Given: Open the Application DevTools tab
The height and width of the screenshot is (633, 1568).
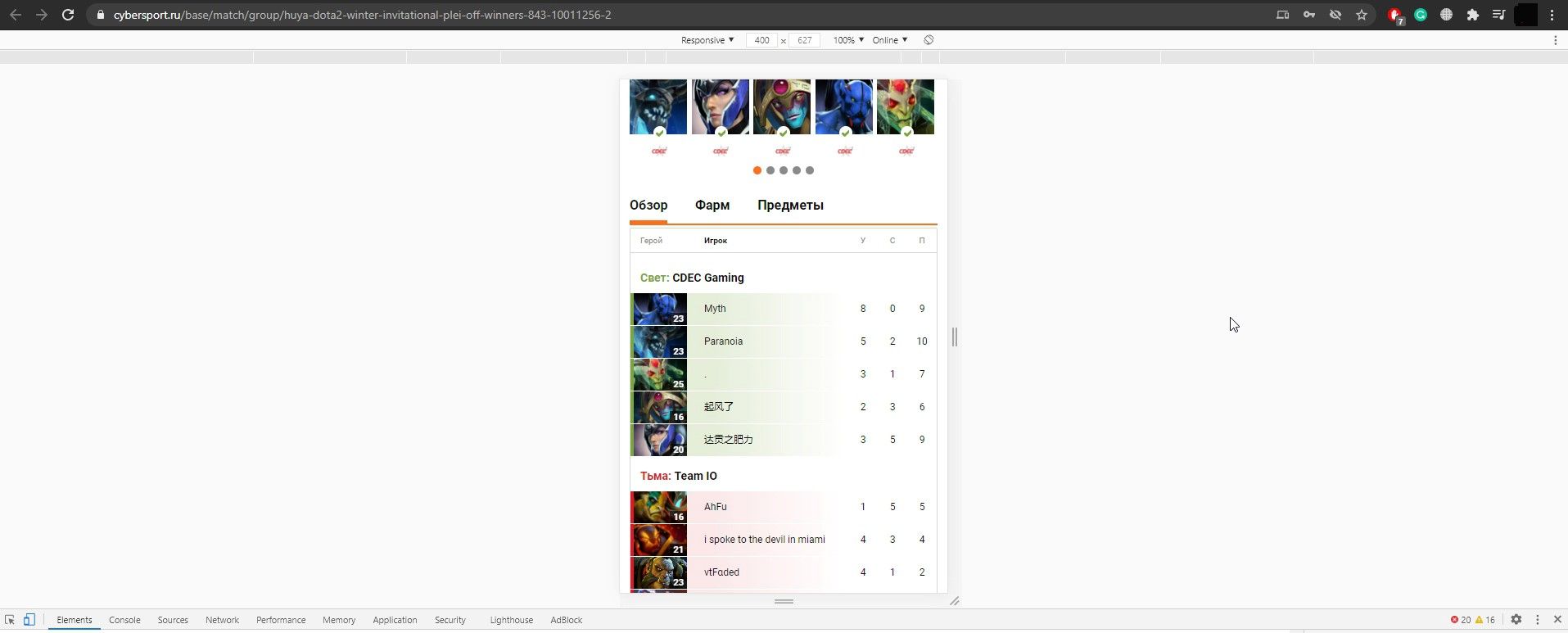Looking at the screenshot, I should tap(395, 620).
